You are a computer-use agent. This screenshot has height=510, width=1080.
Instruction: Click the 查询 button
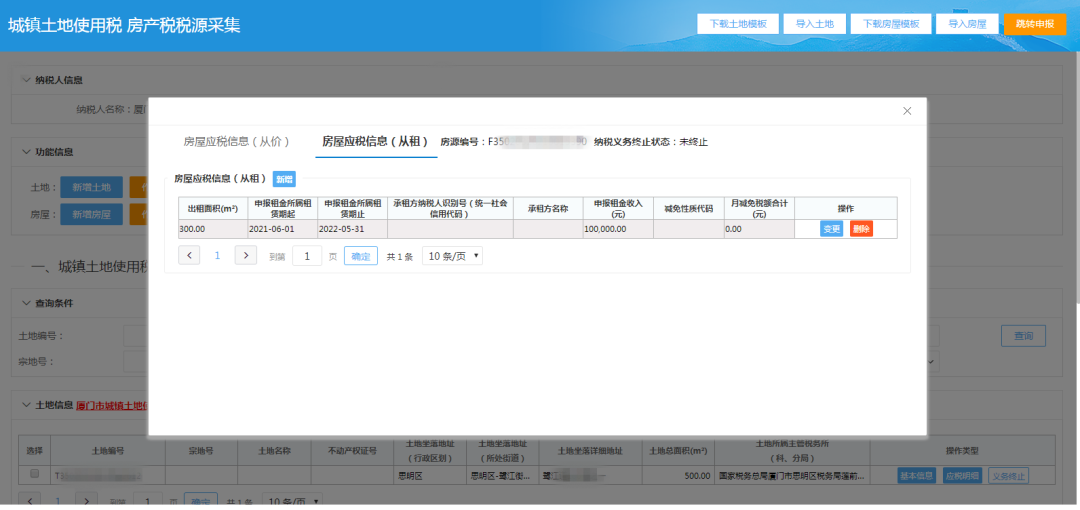(x=1024, y=336)
